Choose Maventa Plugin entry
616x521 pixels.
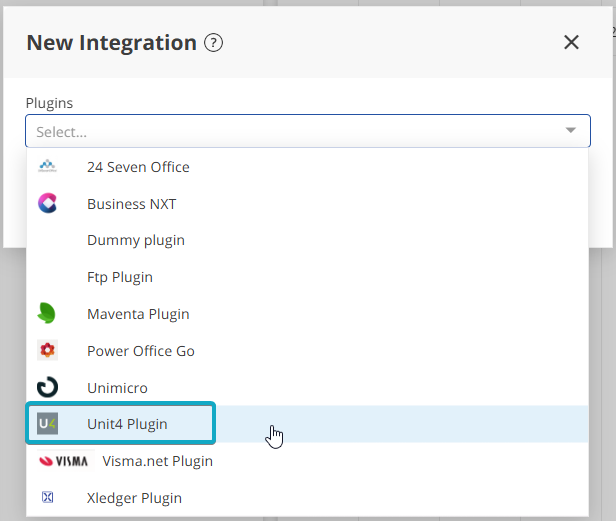(138, 314)
